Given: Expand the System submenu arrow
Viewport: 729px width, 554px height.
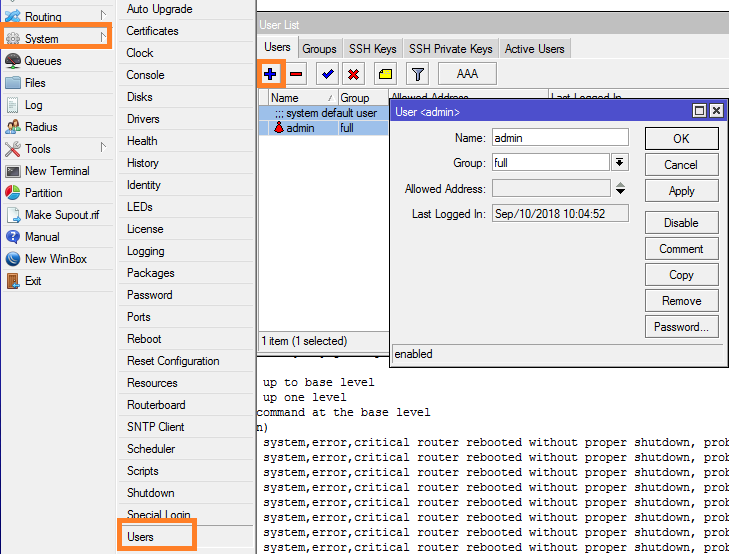Looking at the screenshot, I should [103, 37].
